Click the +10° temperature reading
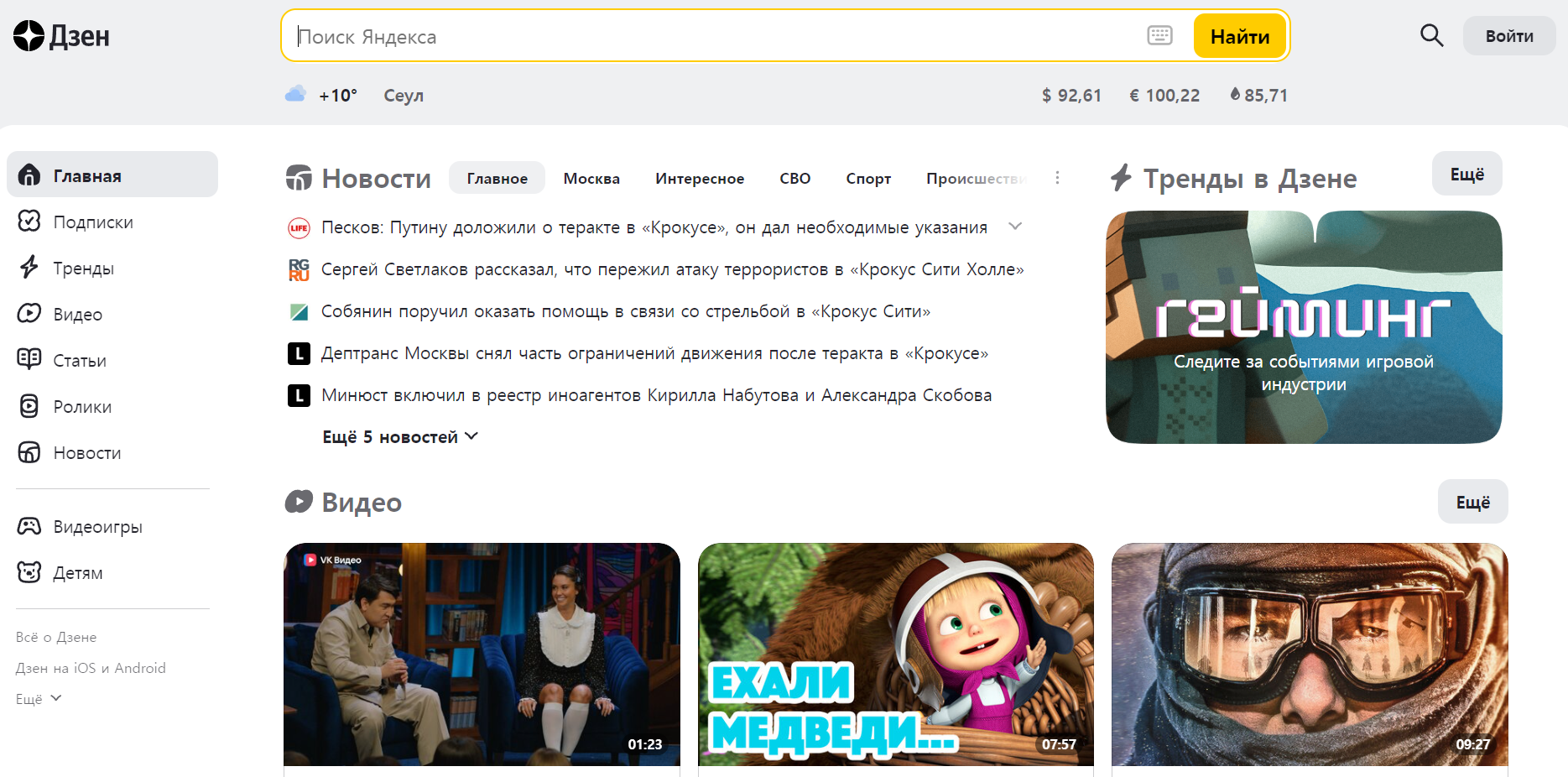The width and height of the screenshot is (1568, 777). point(338,95)
